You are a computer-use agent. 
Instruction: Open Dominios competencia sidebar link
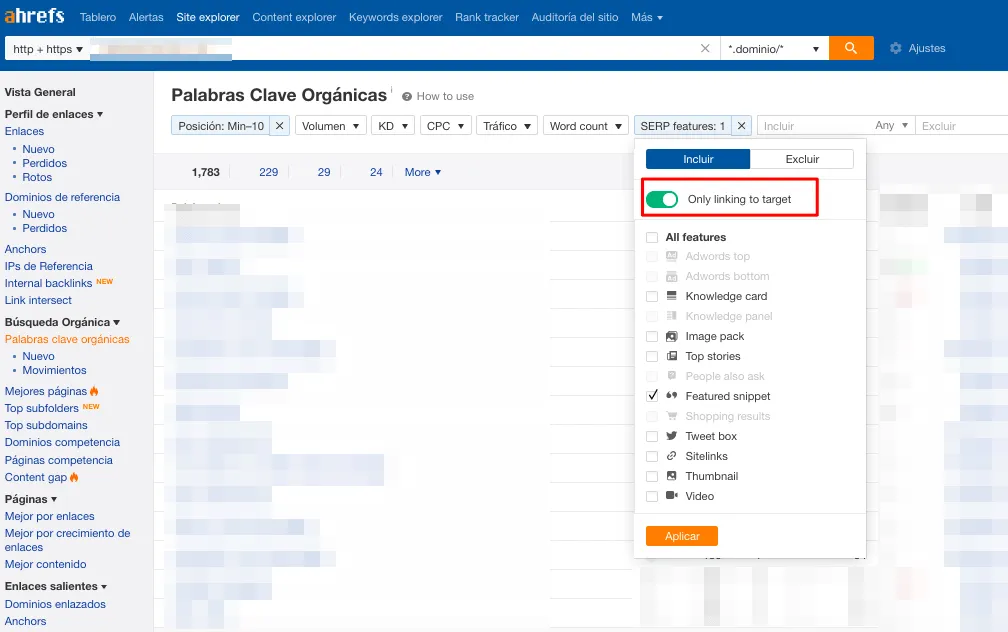click(x=62, y=442)
